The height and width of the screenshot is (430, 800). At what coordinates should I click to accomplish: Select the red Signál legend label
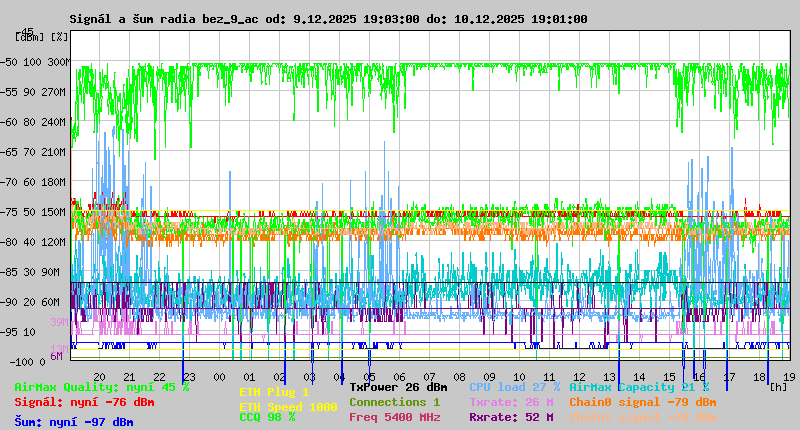pyautogui.click(x=84, y=402)
